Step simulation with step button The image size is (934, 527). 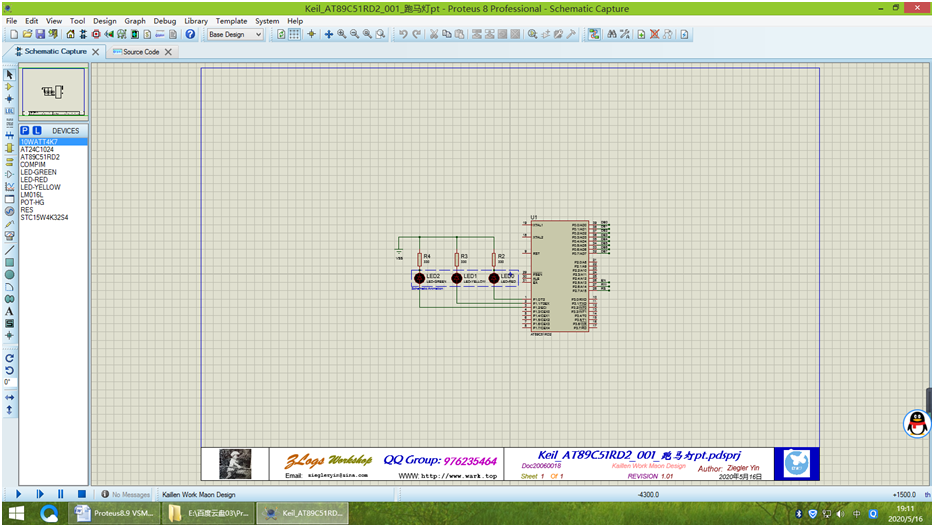coord(40,494)
